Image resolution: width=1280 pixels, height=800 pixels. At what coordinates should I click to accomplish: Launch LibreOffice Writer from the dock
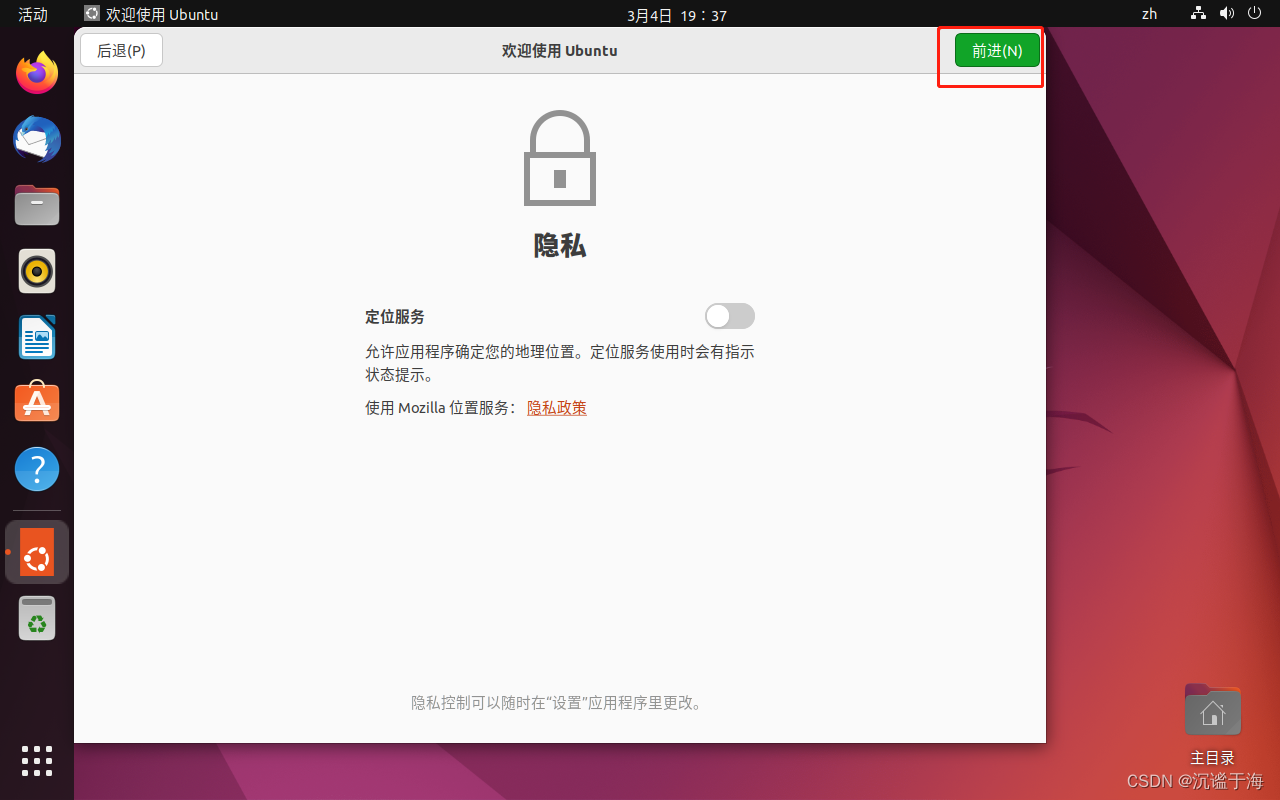tap(37, 337)
